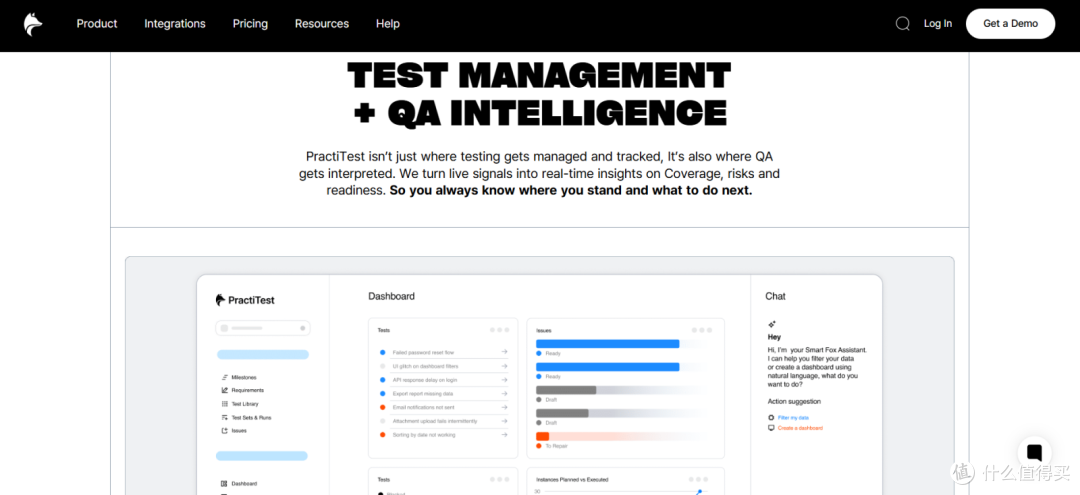Click the Create a dashboard suggestion

[x=800, y=428]
